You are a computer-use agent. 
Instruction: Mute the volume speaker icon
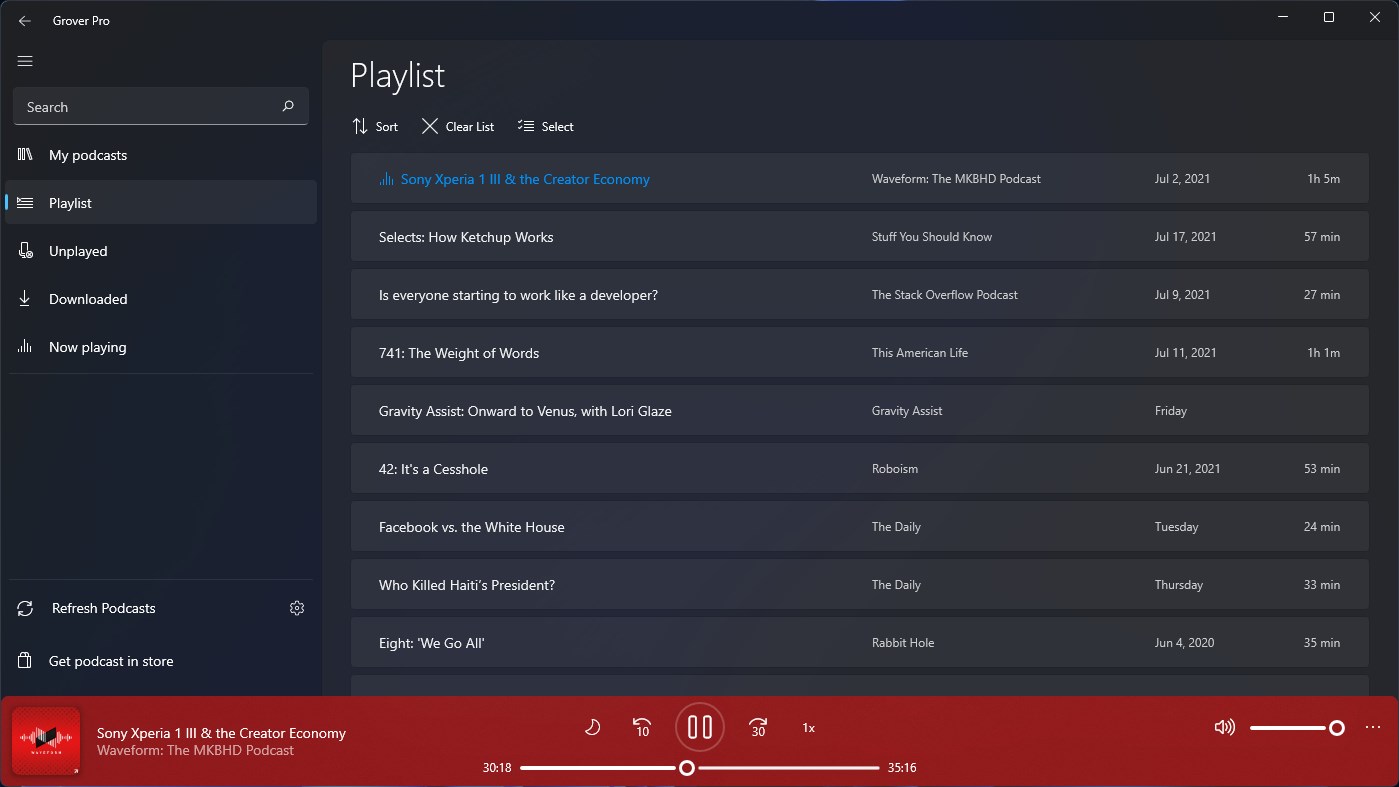click(x=1224, y=727)
